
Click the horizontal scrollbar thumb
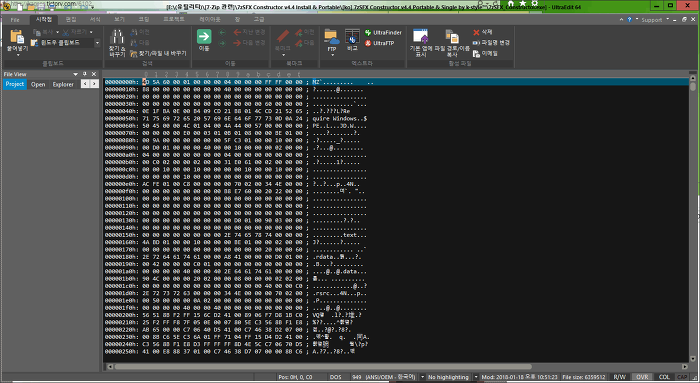pyautogui.click(x=323, y=367)
